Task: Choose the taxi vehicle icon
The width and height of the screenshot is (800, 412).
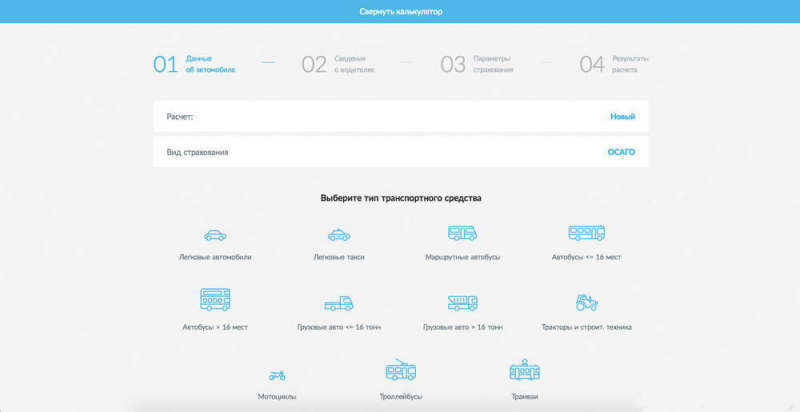Action: tap(339, 235)
